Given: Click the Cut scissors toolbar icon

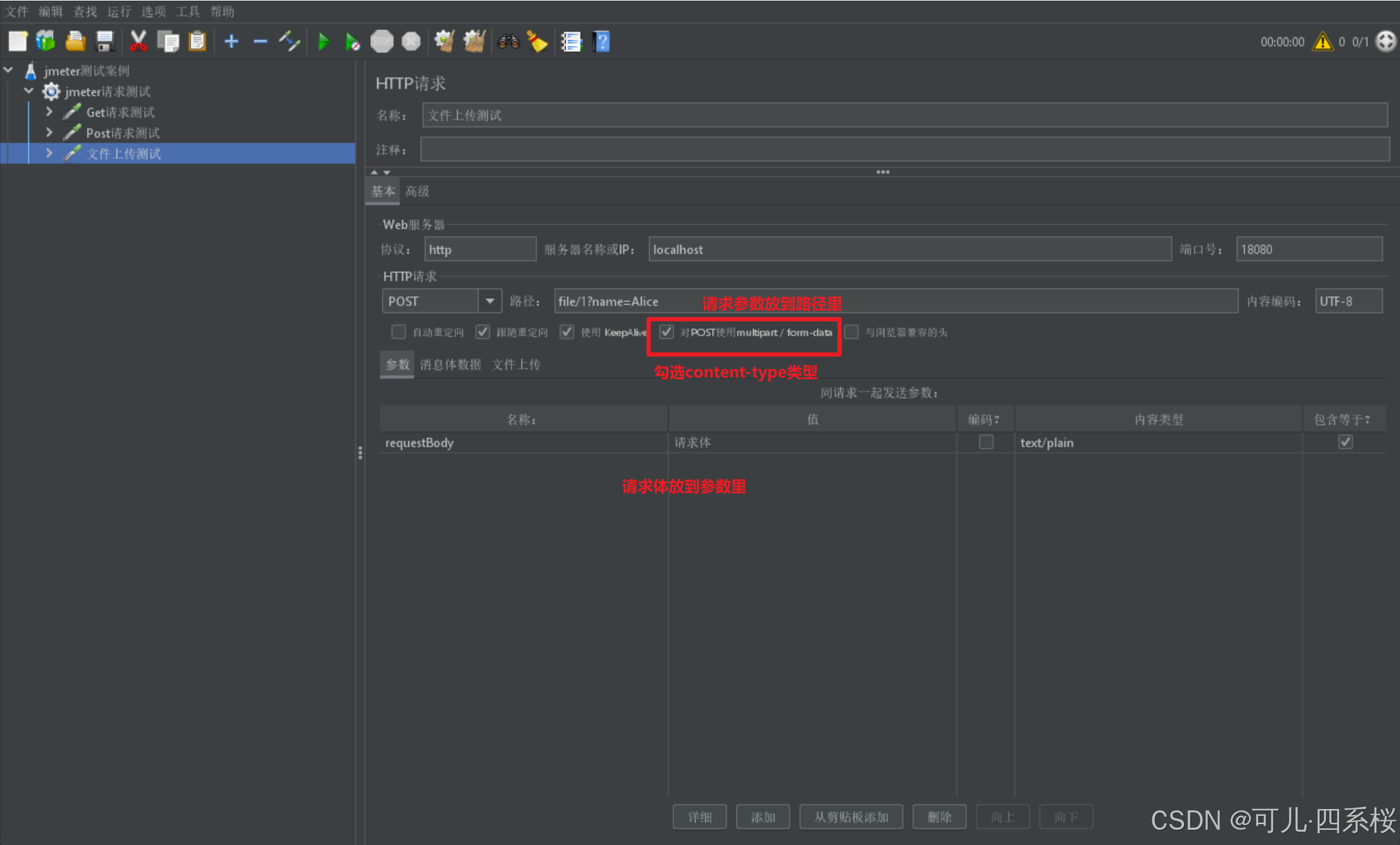Looking at the screenshot, I should pyautogui.click(x=138, y=42).
